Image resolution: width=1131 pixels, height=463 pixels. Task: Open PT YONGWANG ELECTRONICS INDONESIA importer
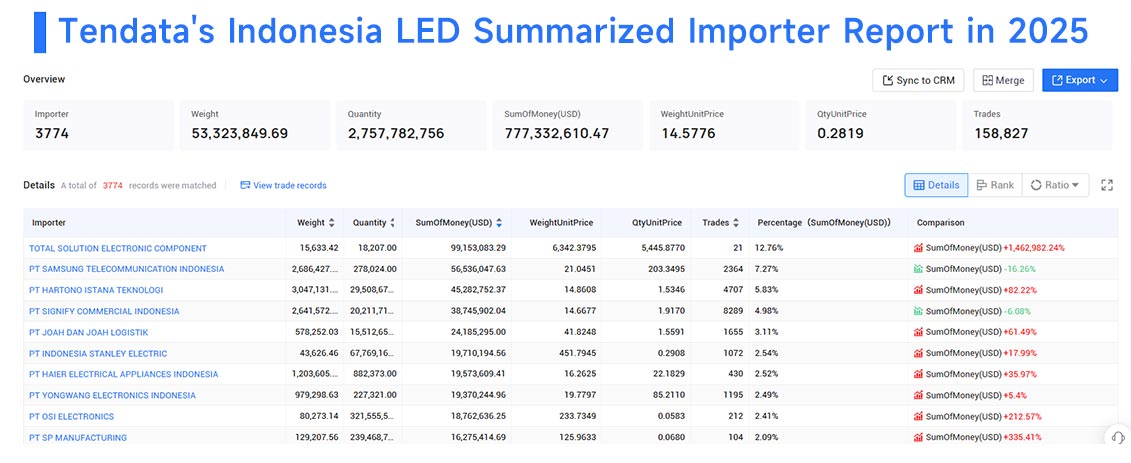[x=112, y=395]
